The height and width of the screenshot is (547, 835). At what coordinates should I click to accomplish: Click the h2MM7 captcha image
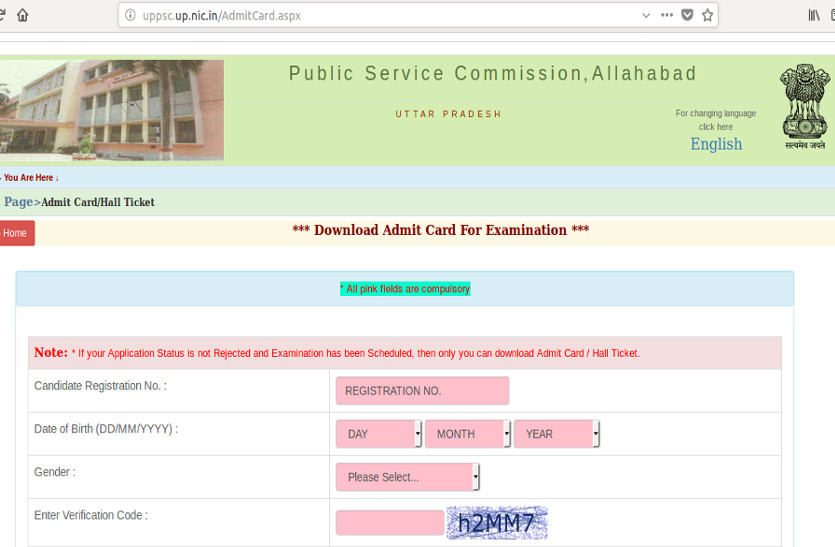[497, 523]
